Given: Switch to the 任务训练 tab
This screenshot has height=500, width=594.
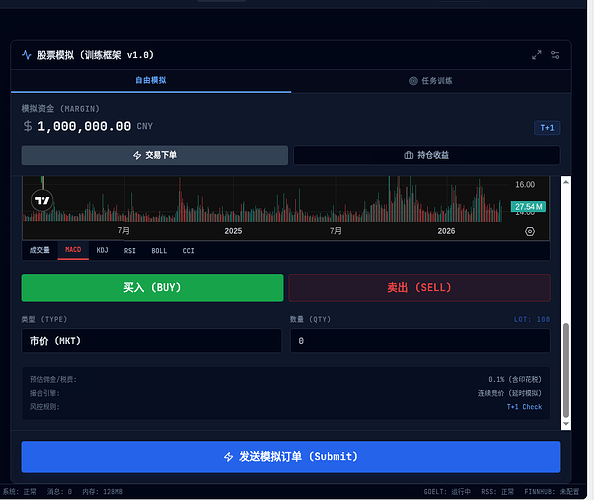Looking at the screenshot, I should [x=431, y=81].
